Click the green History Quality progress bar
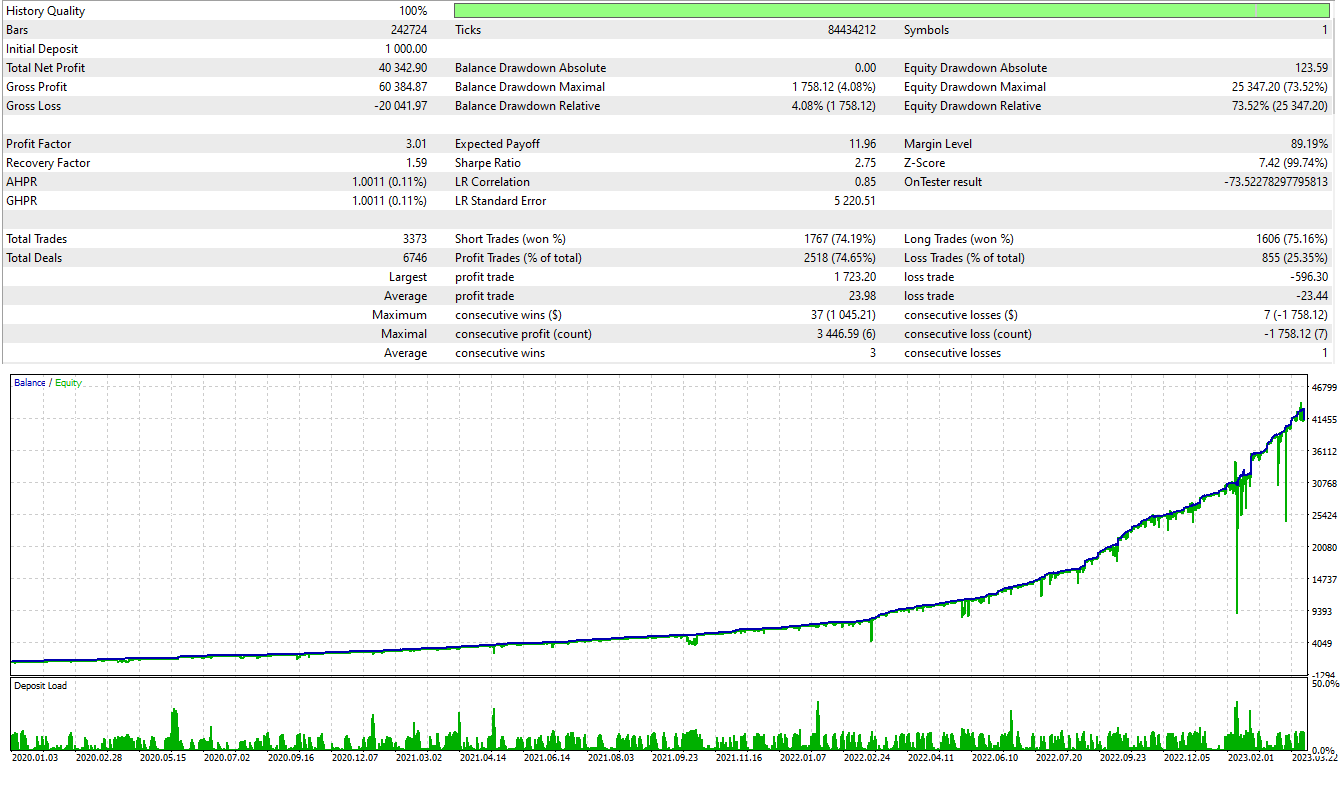1344x800 pixels. [x=892, y=10]
